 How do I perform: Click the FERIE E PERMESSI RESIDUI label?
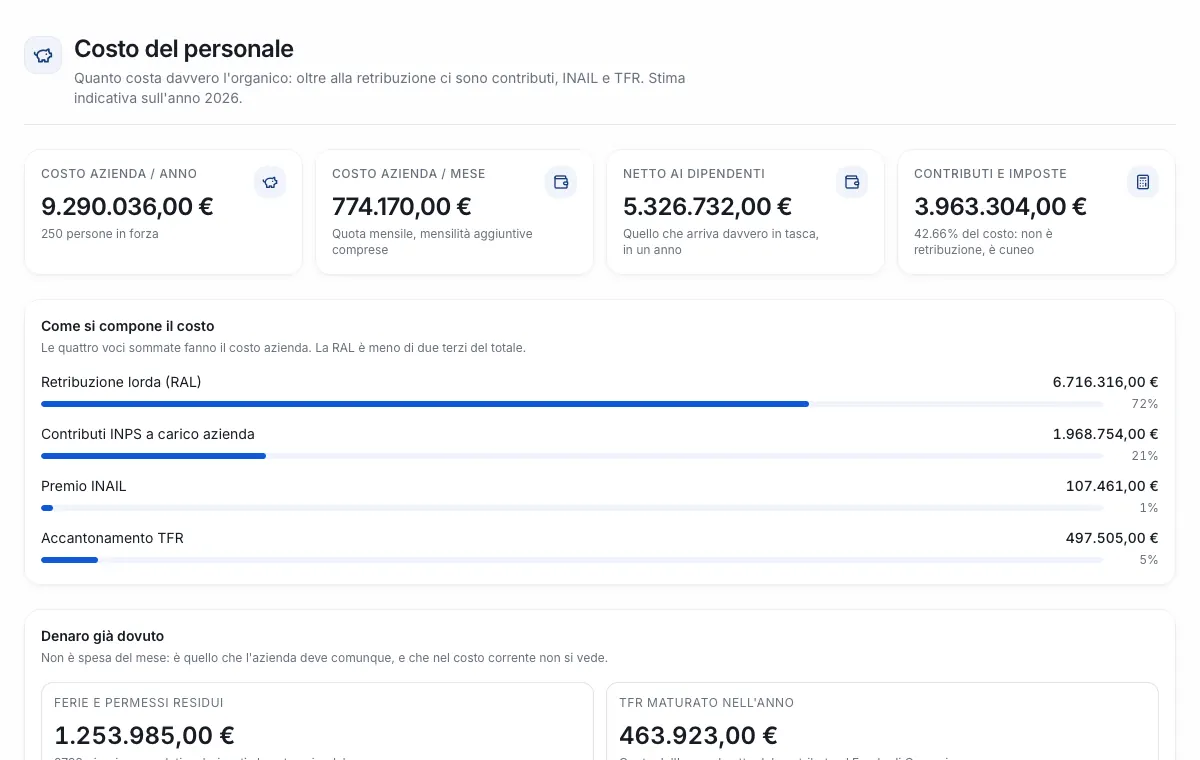click(139, 703)
